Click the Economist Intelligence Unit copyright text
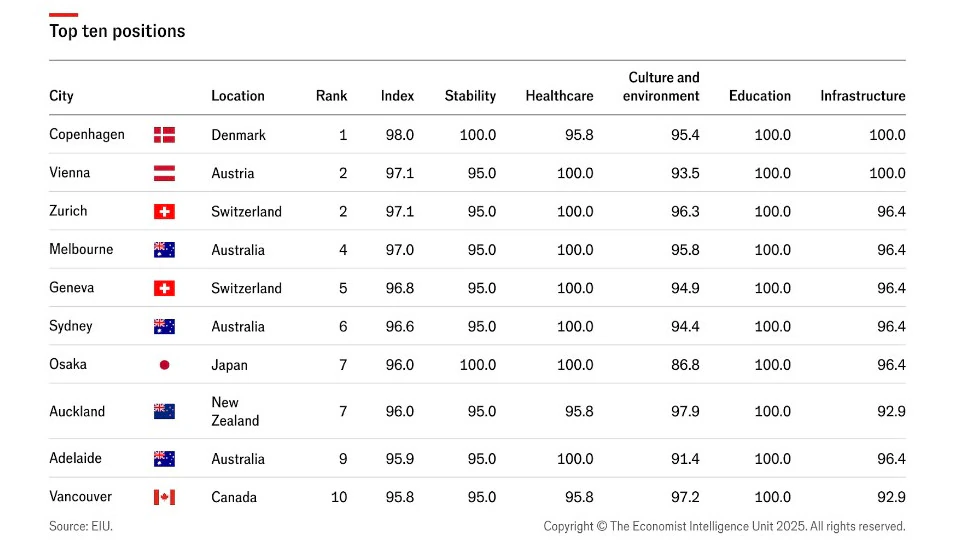Image resolution: width=974 pixels, height=548 pixels. click(x=724, y=526)
